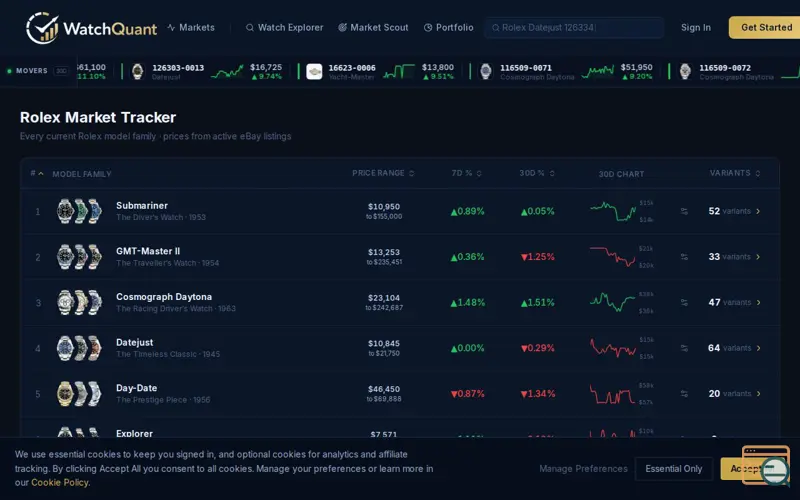Click the 116509-0072 watch thumbnail
This screenshot has width=800, height=500.
tap(685, 71)
